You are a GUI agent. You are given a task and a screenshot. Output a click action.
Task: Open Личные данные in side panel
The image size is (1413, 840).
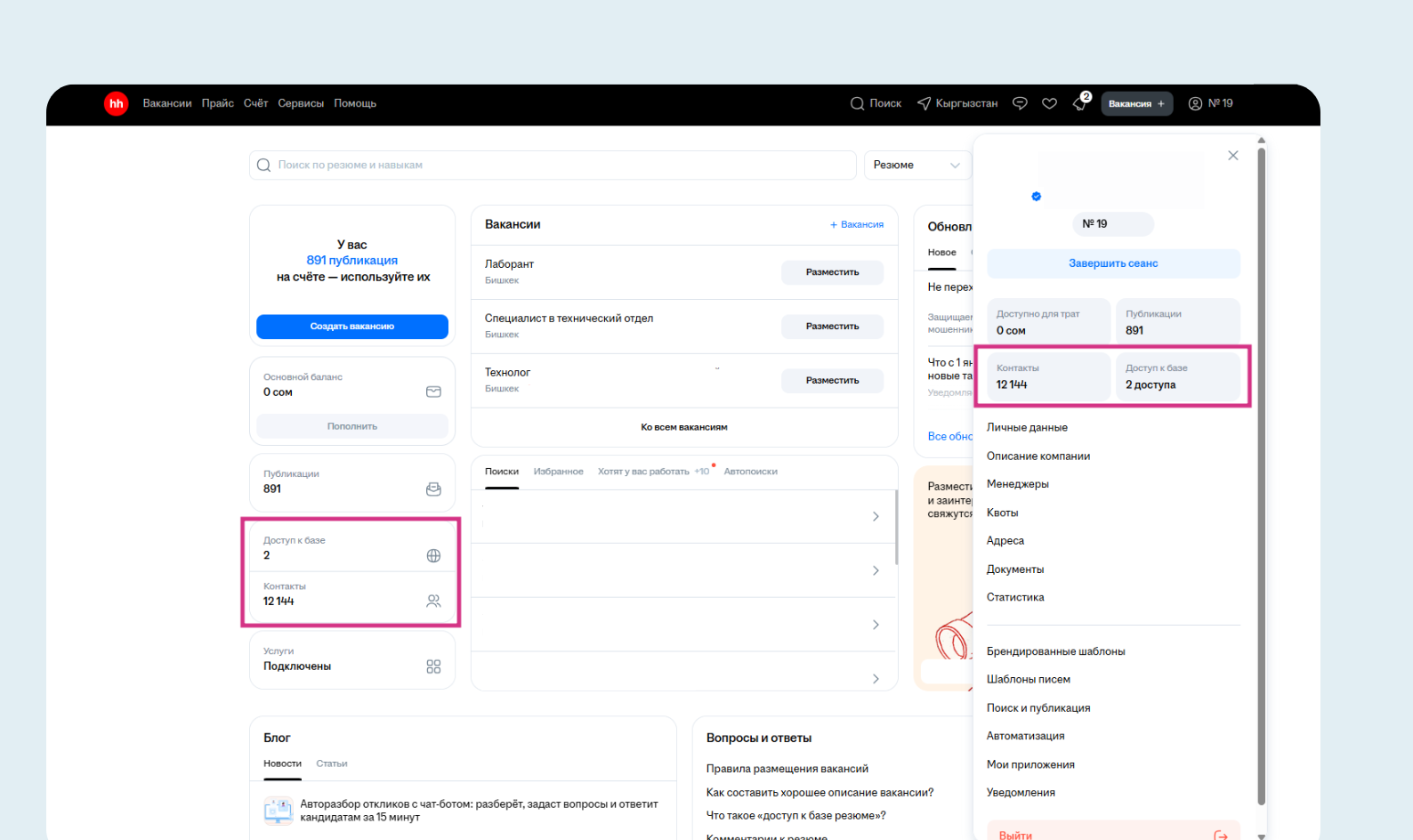point(1027,427)
